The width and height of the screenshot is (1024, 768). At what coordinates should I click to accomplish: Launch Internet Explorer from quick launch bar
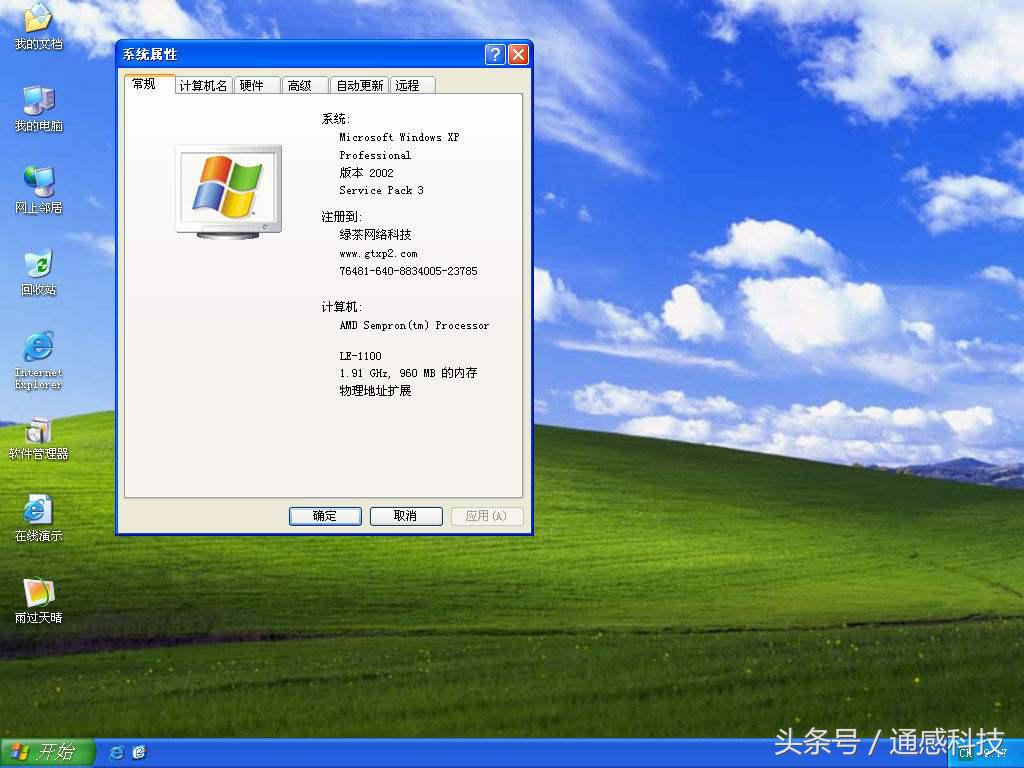pos(116,752)
